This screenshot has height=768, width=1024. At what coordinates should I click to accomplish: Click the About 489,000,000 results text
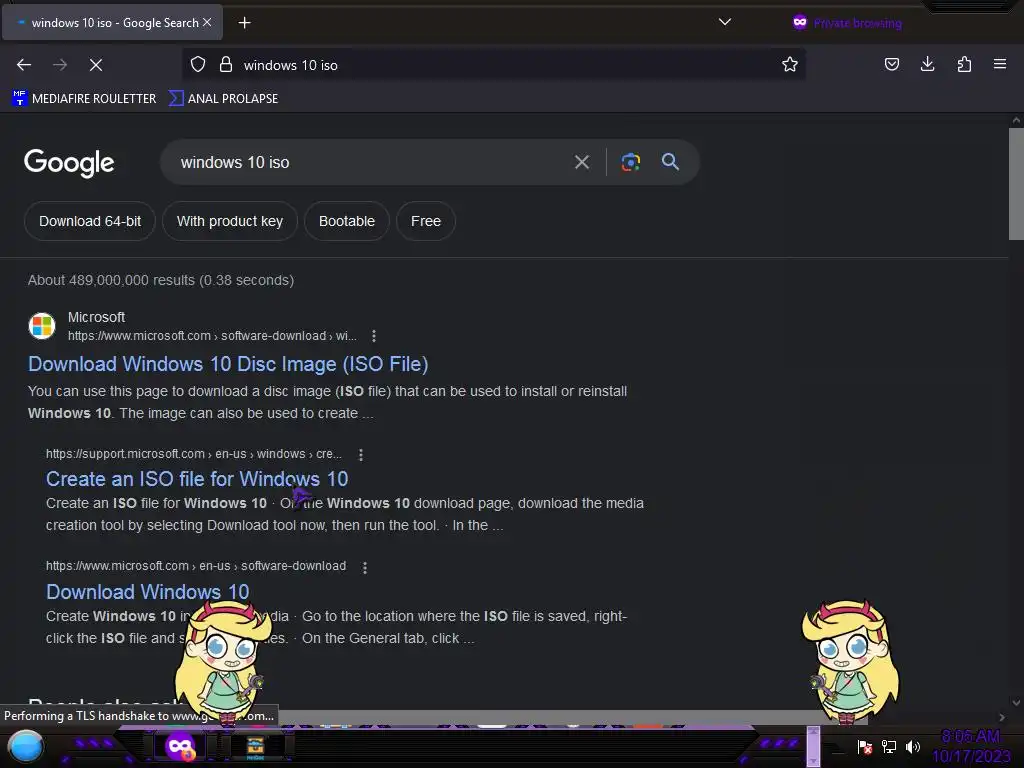click(x=161, y=280)
